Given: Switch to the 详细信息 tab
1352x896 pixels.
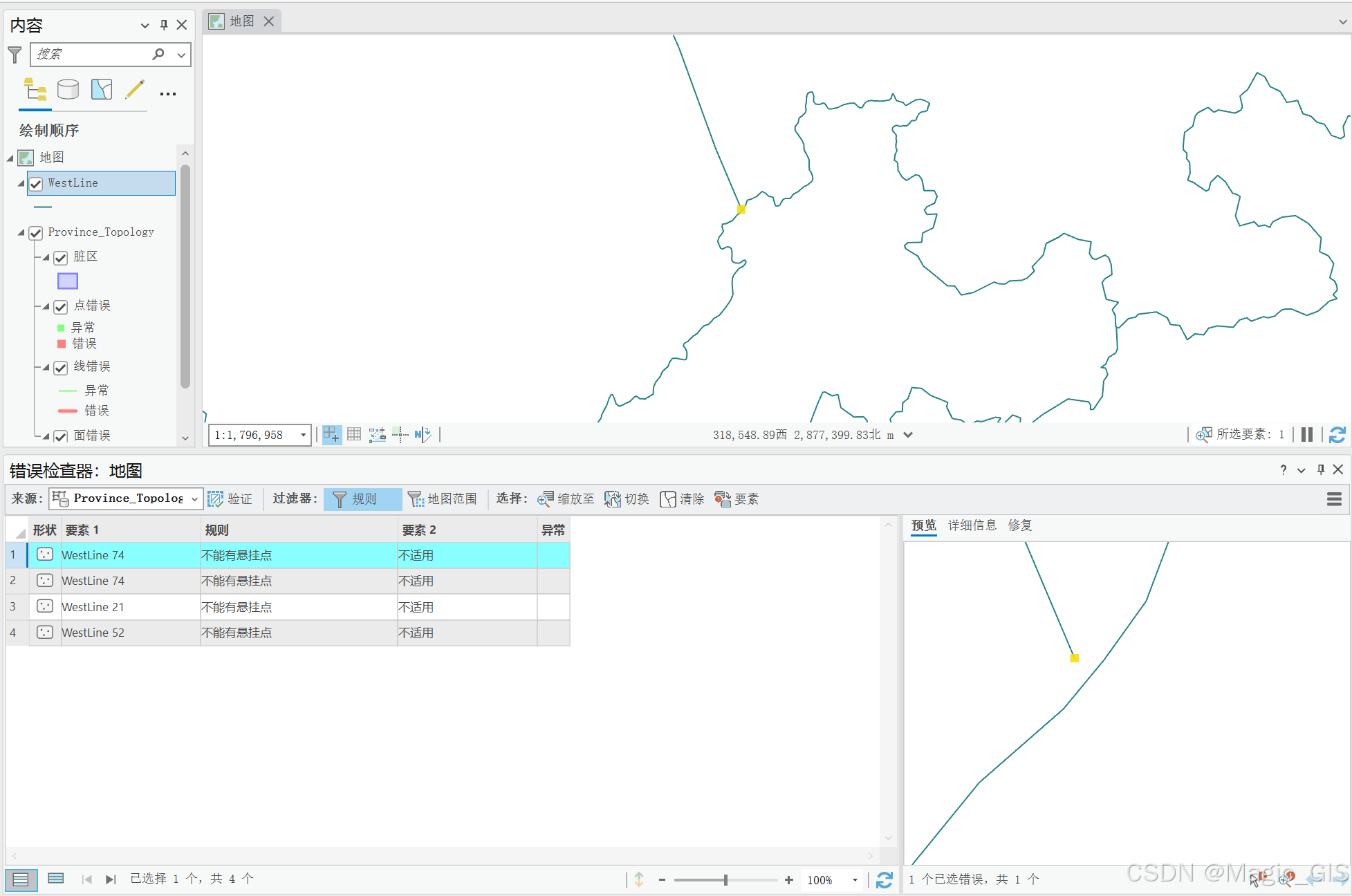Looking at the screenshot, I should [x=972, y=525].
